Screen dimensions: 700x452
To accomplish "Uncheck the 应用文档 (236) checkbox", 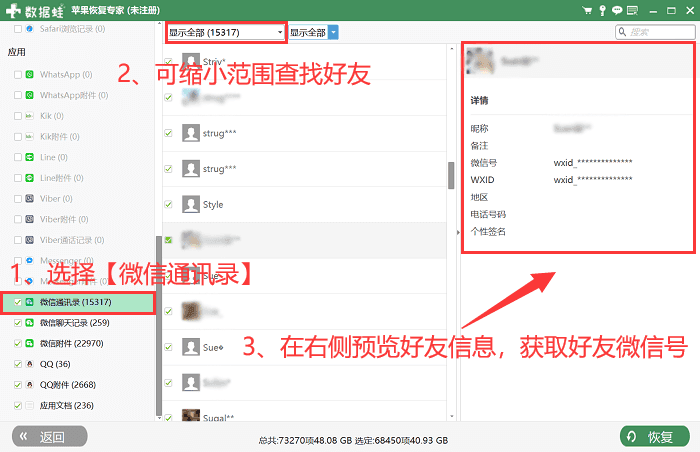I will click(18, 406).
